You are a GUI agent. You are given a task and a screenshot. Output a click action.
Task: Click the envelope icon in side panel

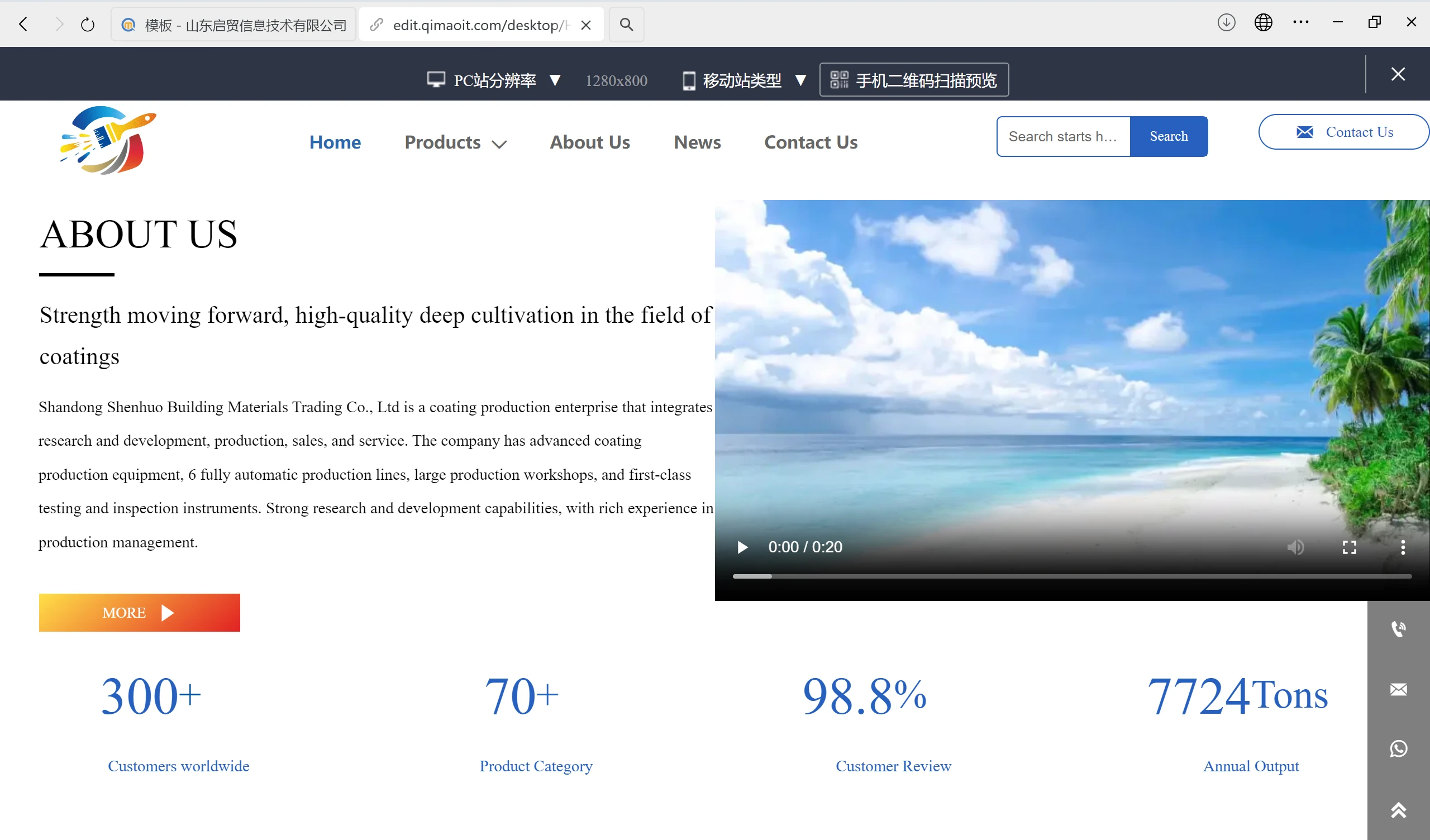coord(1398,689)
